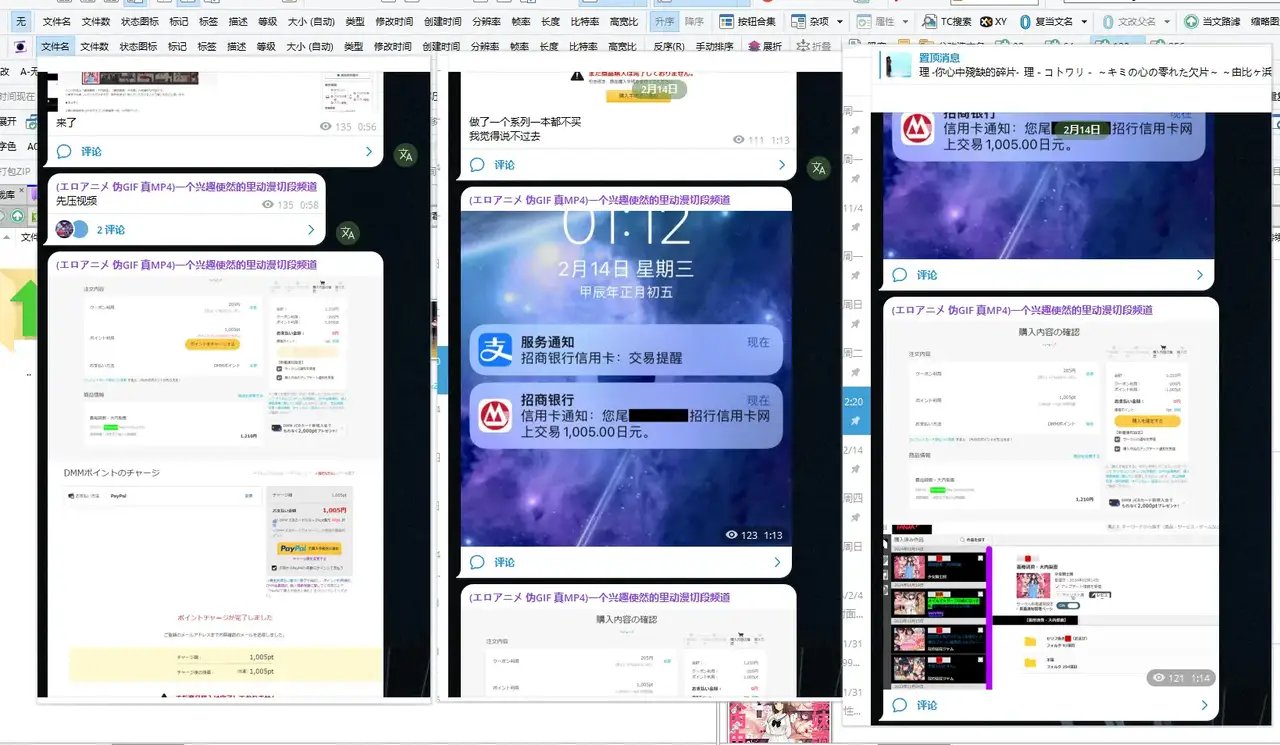Toggle 升序 ascending sort order
The image size is (1280, 745).
(663, 21)
